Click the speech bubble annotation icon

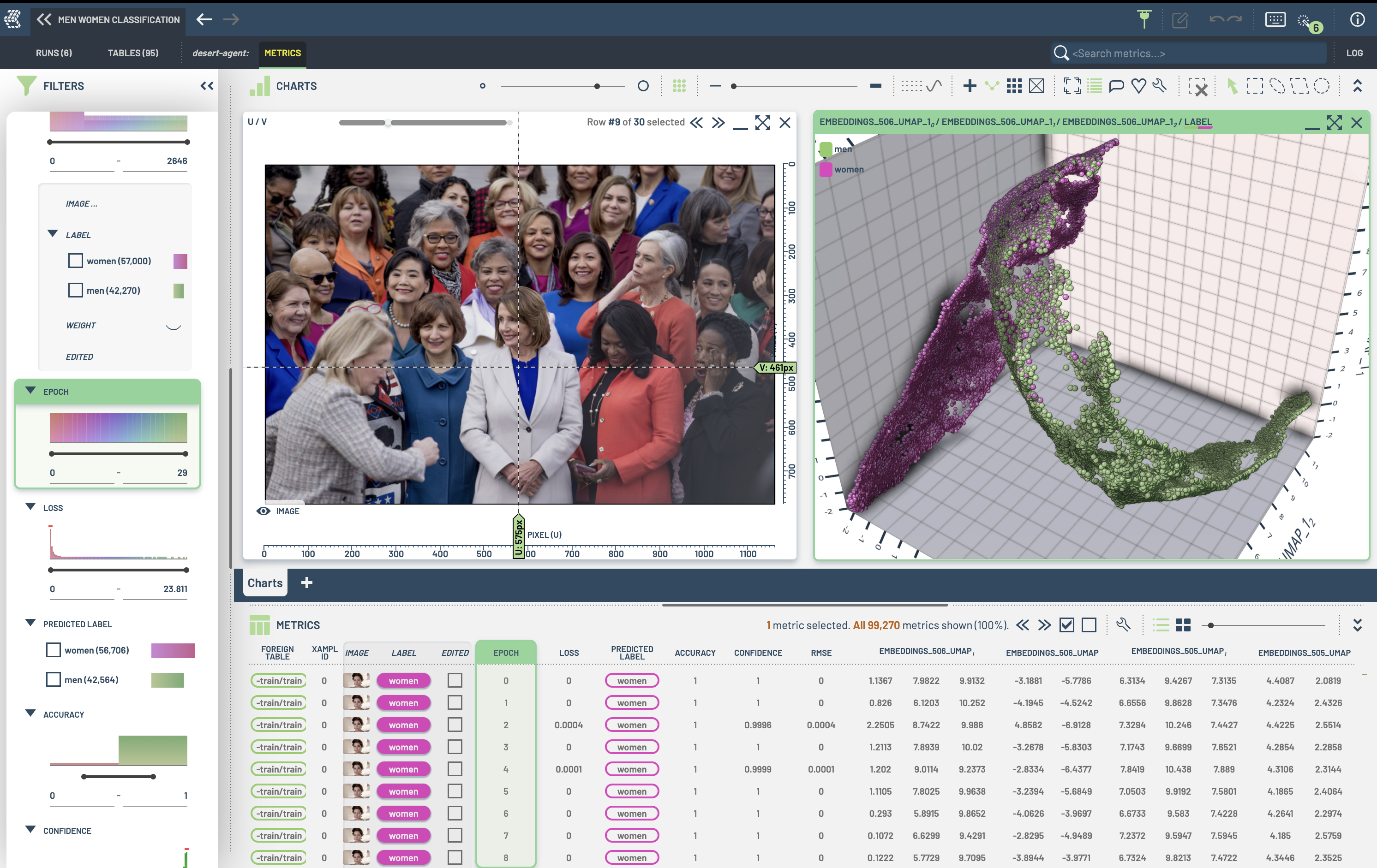(x=1116, y=86)
